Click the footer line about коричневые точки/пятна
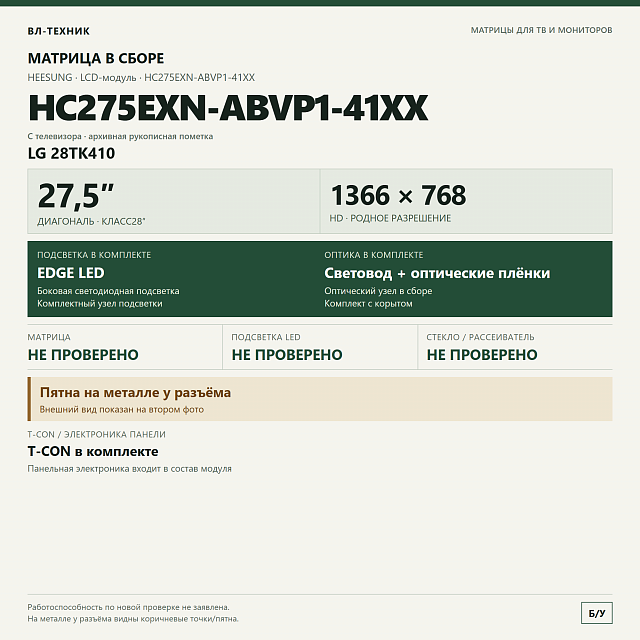 click(x=133, y=619)
